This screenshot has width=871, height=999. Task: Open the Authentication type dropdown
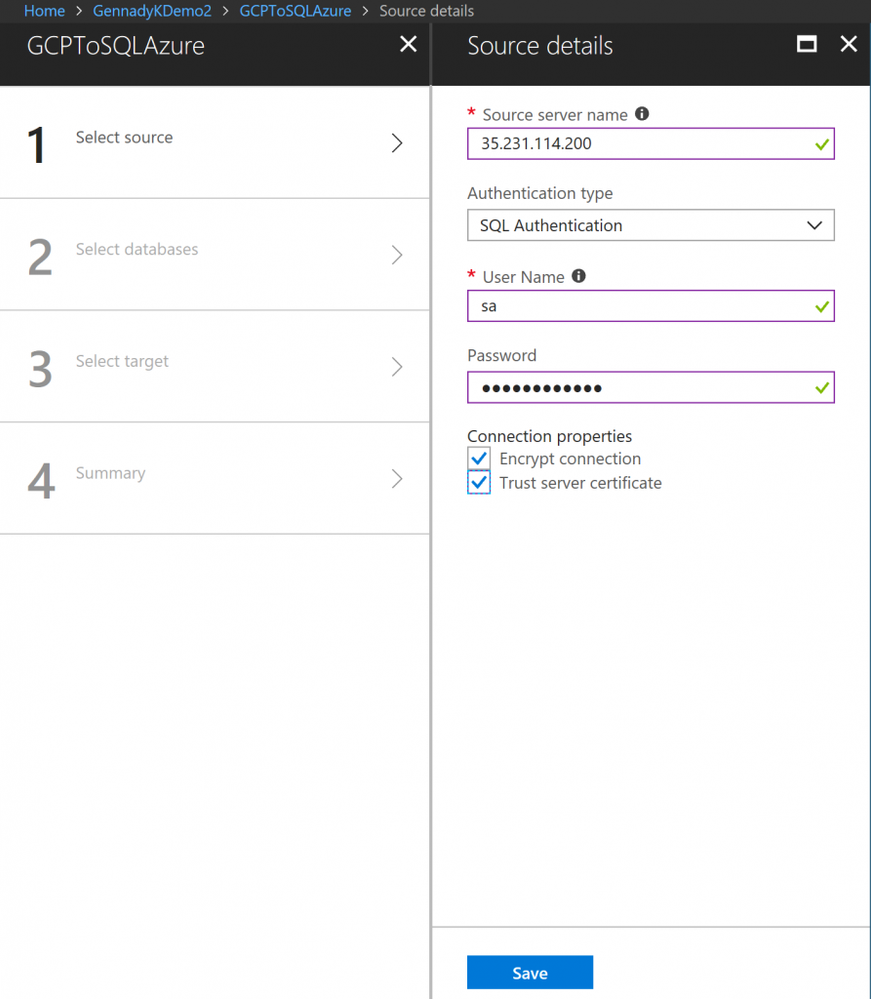(650, 225)
